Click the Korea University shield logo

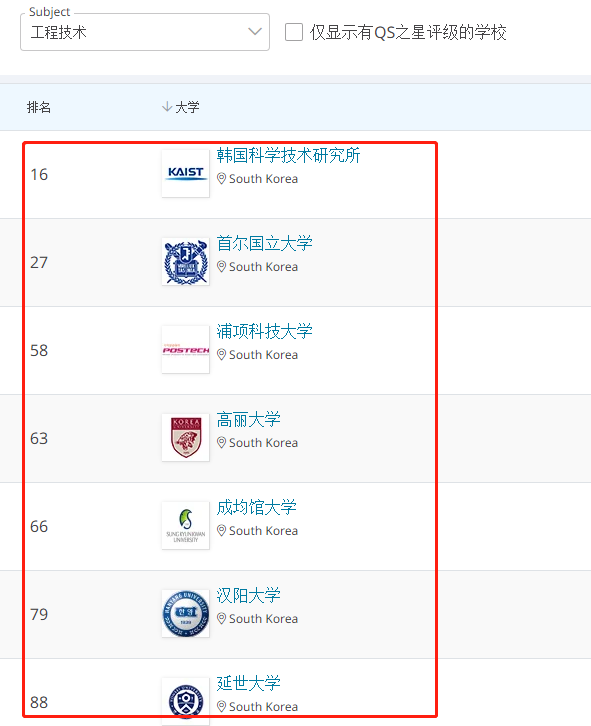point(185,438)
